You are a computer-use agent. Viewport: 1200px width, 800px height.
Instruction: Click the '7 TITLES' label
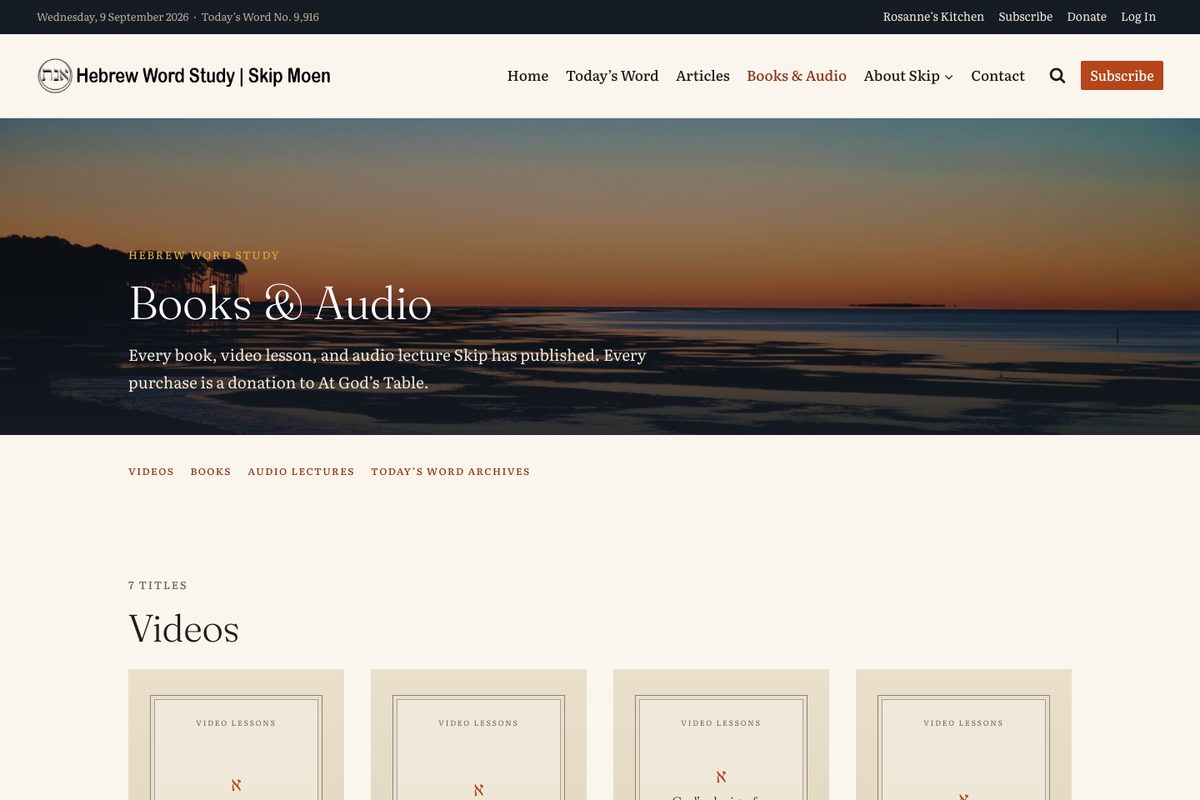pos(158,585)
